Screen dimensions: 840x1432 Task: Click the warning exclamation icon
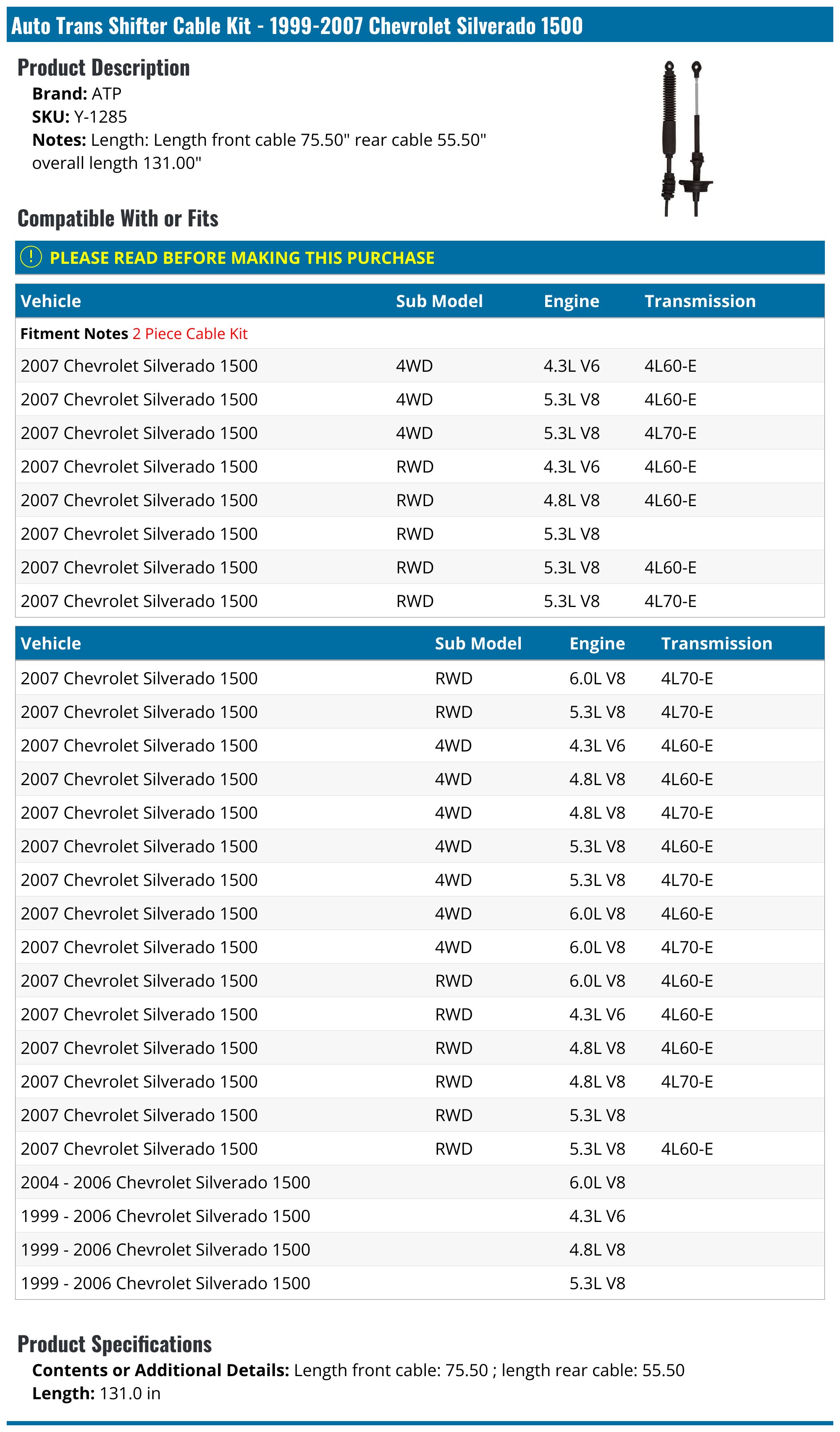click(x=31, y=257)
